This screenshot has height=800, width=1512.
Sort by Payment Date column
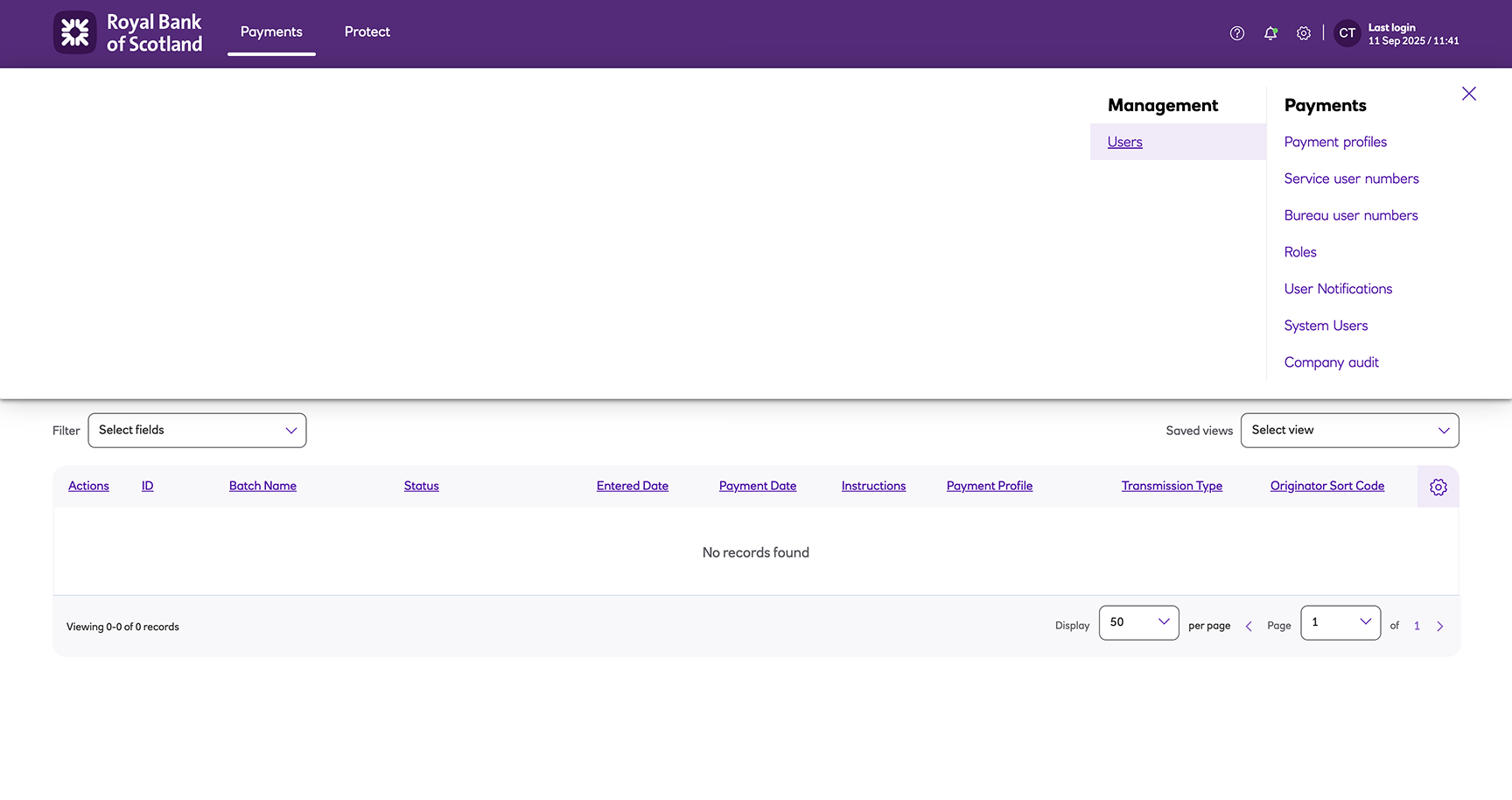click(758, 486)
